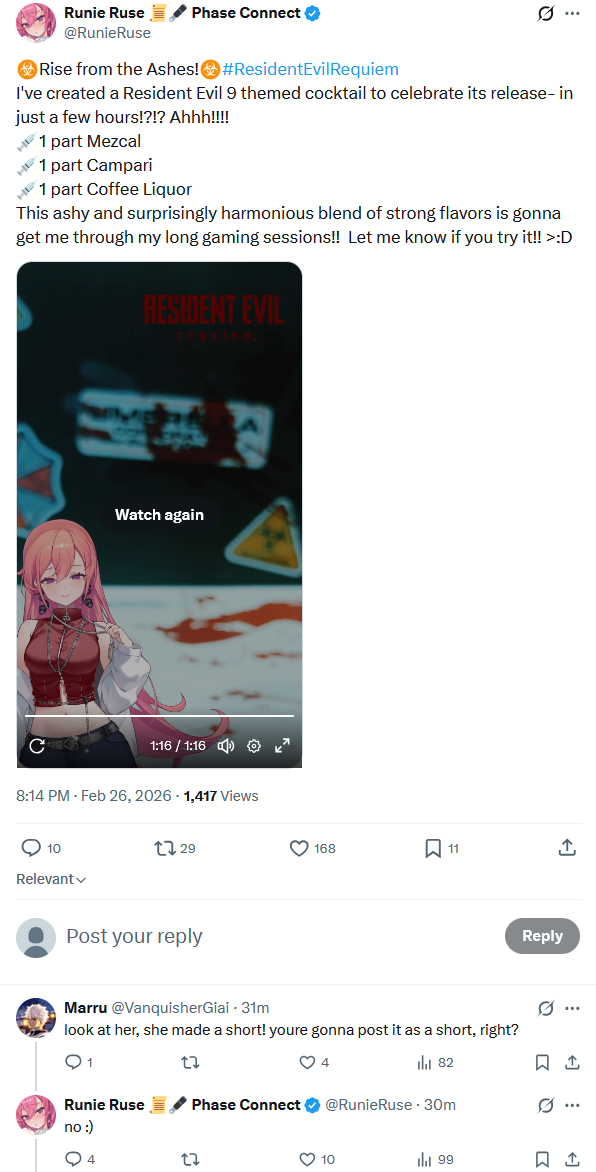Mute the video with the volume icon
596x1172 pixels.
pos(226,745)
